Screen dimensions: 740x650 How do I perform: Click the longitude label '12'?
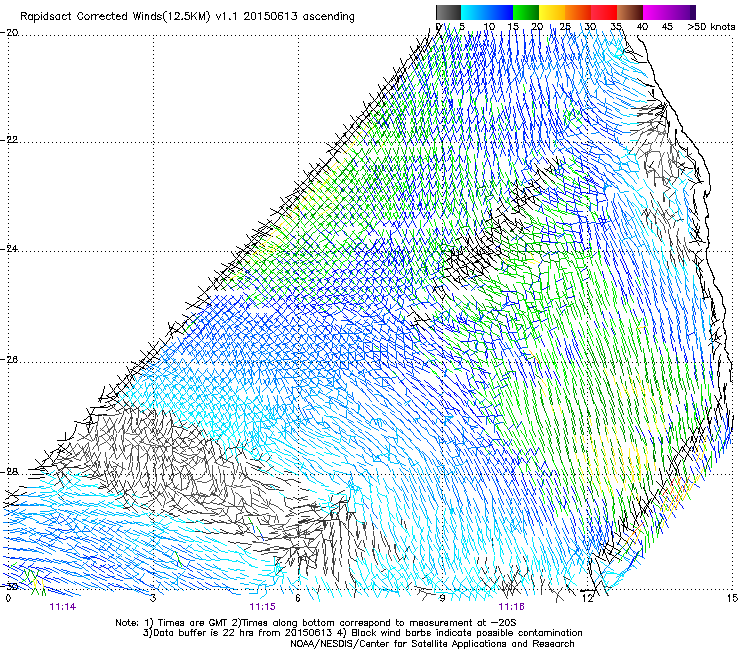[588, 599]
